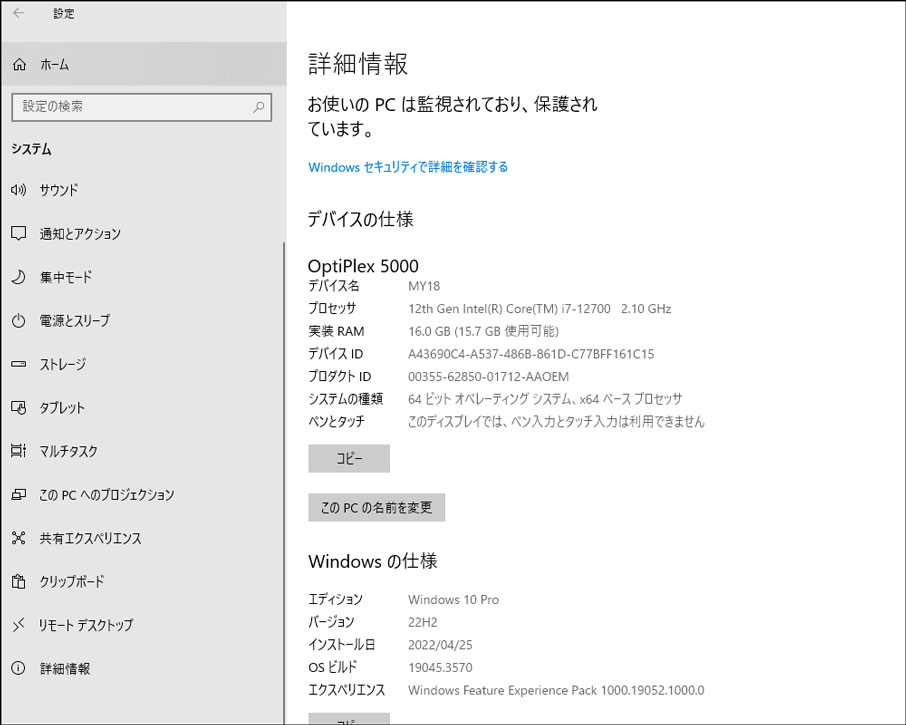The image size is (906, 725).
Task: Click the プロダクト ID label
Action: pos(340,377)
